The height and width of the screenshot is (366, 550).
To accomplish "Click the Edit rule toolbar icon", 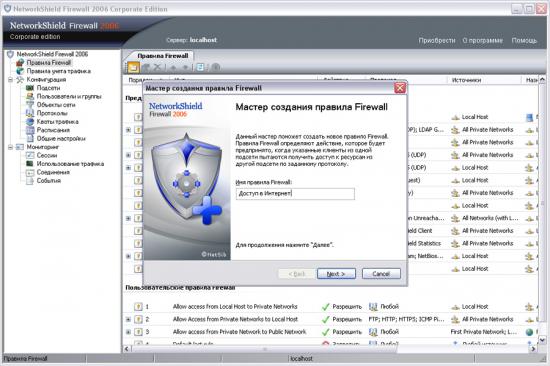I will point(146,67).
